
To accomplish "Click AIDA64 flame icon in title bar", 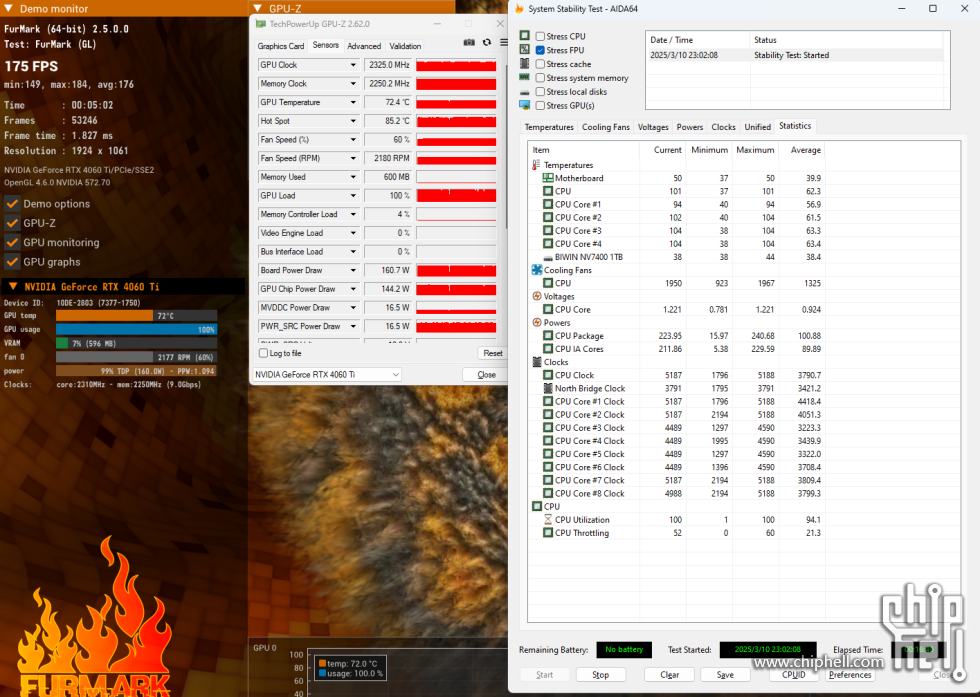I will [x=519, y=9].
